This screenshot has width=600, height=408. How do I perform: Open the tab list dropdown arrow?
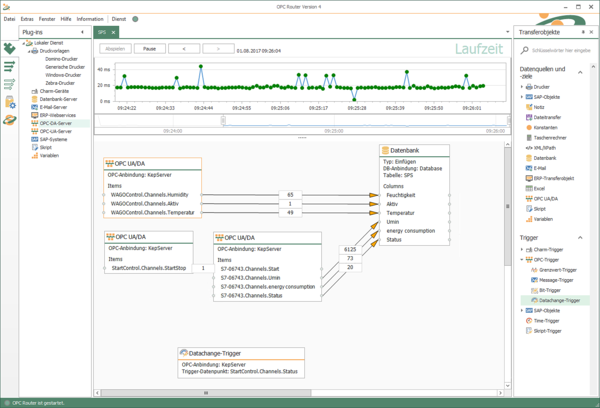(508, 32)
